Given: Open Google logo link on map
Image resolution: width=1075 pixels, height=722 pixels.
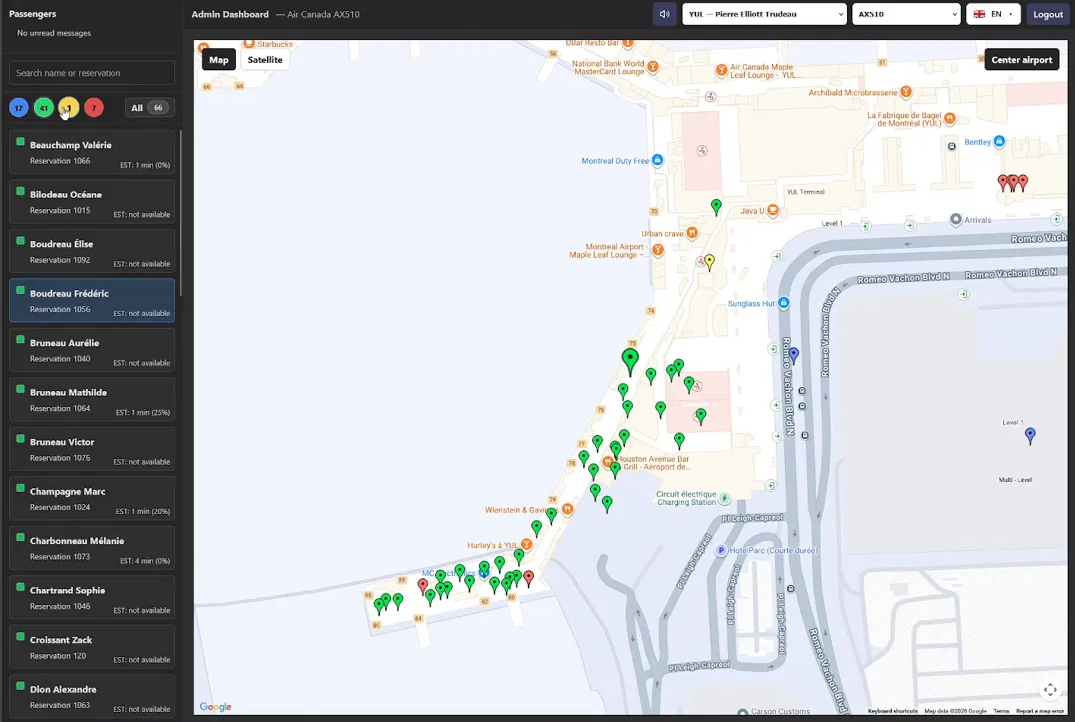Looking at the screenshot, I should [x=215, y=706].
